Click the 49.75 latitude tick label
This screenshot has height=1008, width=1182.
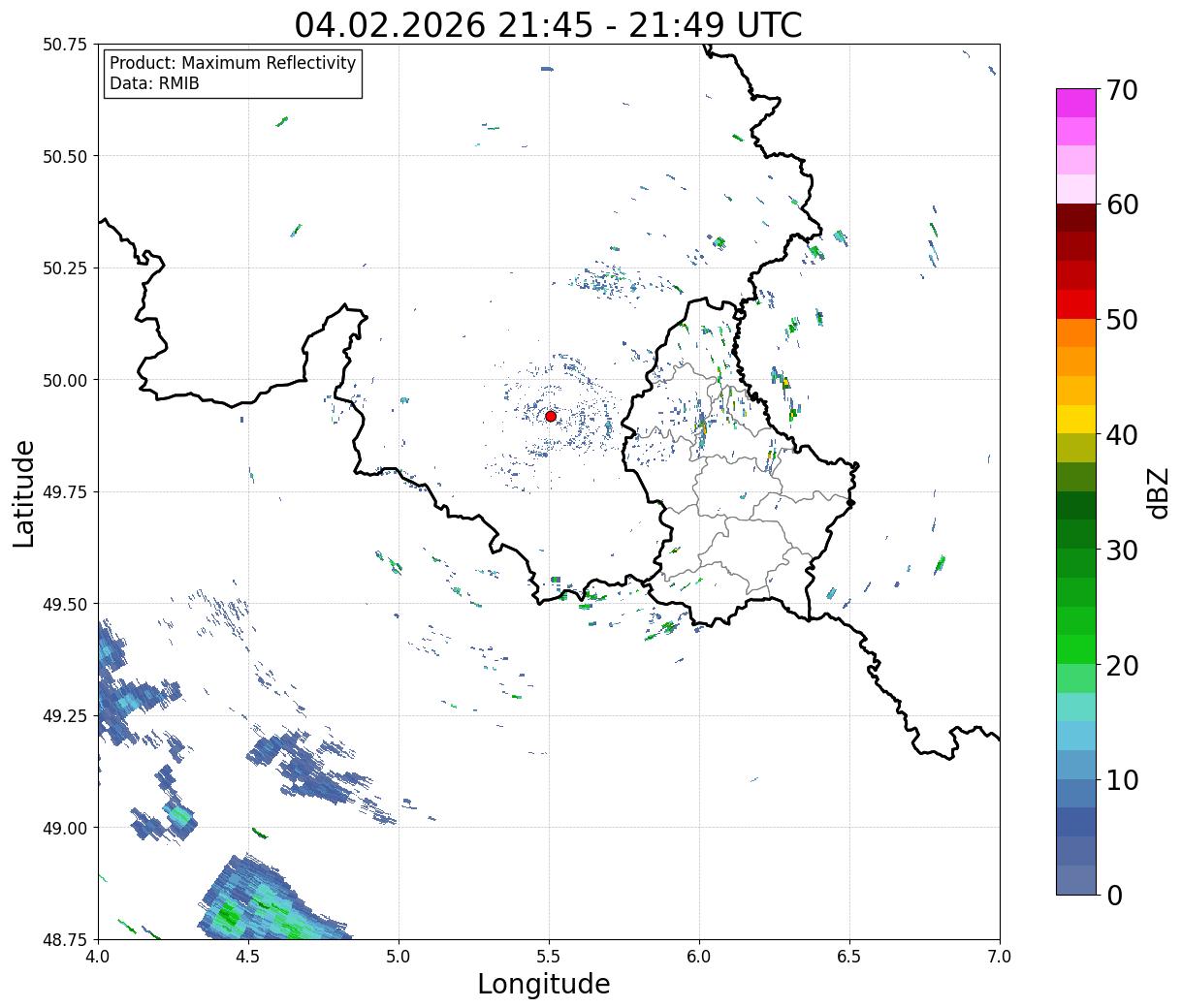(64, 492)
